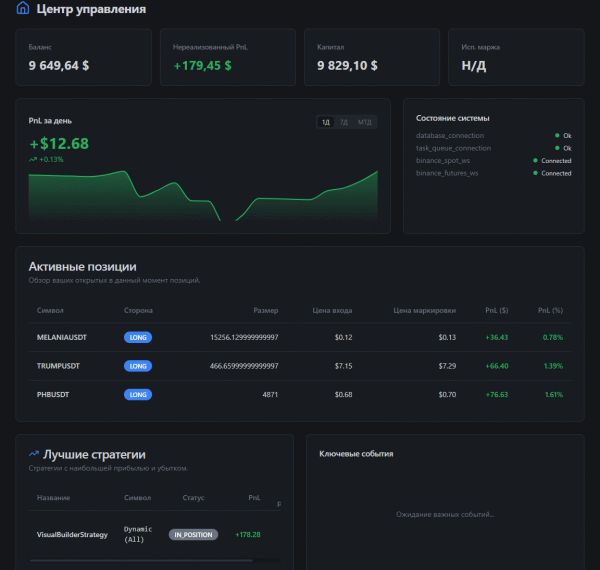Click the PnL (%) column header
The width and height of the screenshot is (600, 570).
pyautogui.click(x=550, y=310)
